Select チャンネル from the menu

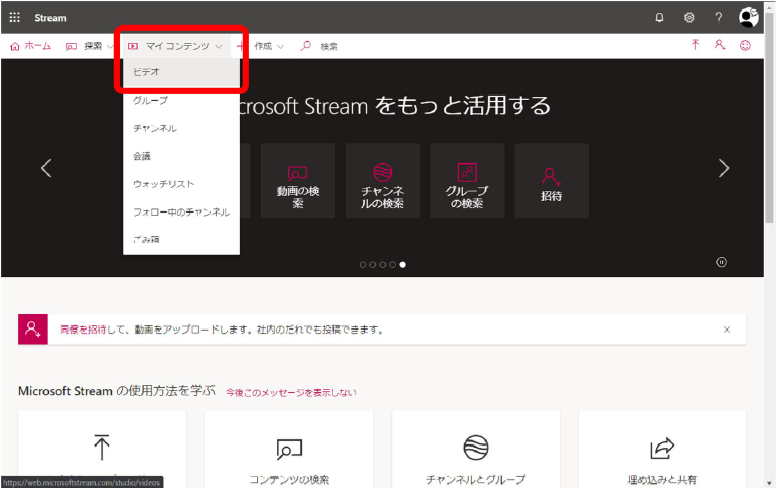pyautogui.click(x=181, y=128)
